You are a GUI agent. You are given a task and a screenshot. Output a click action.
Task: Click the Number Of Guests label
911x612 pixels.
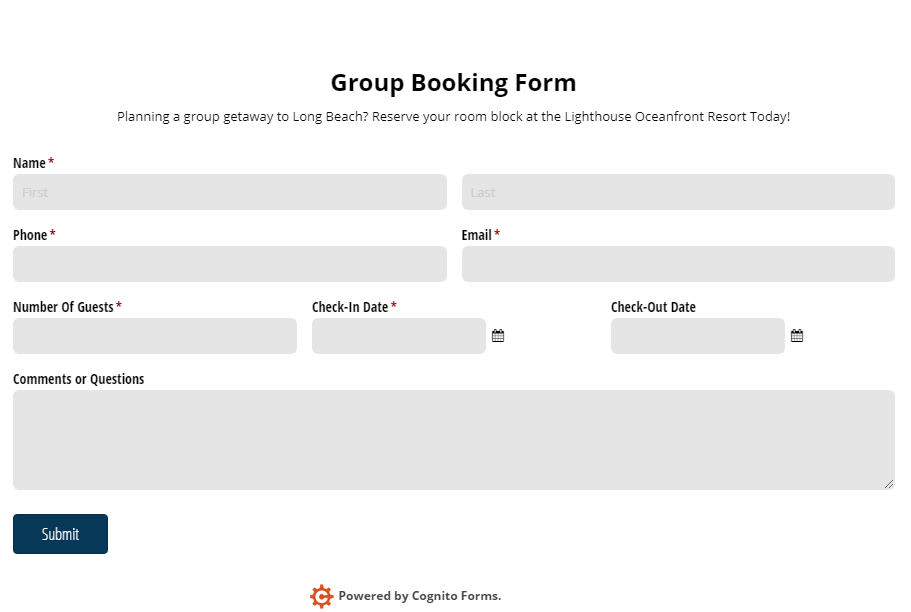[x=63, y=307]
